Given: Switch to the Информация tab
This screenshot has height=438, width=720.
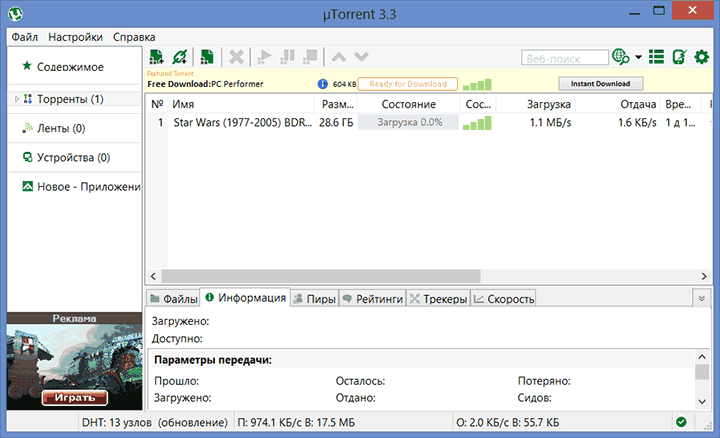Looking at the screenshot, I should (246, 298).
